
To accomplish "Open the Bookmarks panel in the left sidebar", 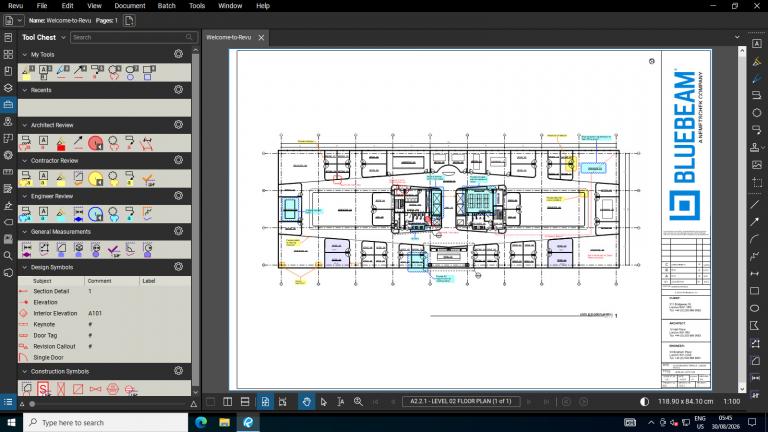I will [8, 71].
